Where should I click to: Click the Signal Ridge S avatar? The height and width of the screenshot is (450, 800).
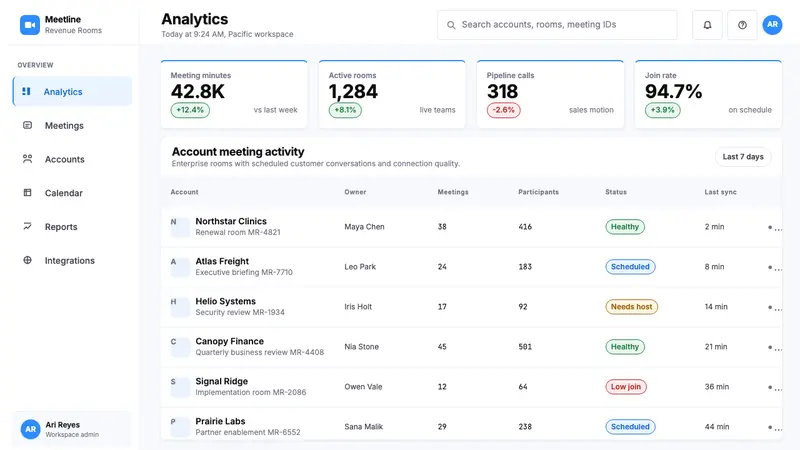point(180,387)
